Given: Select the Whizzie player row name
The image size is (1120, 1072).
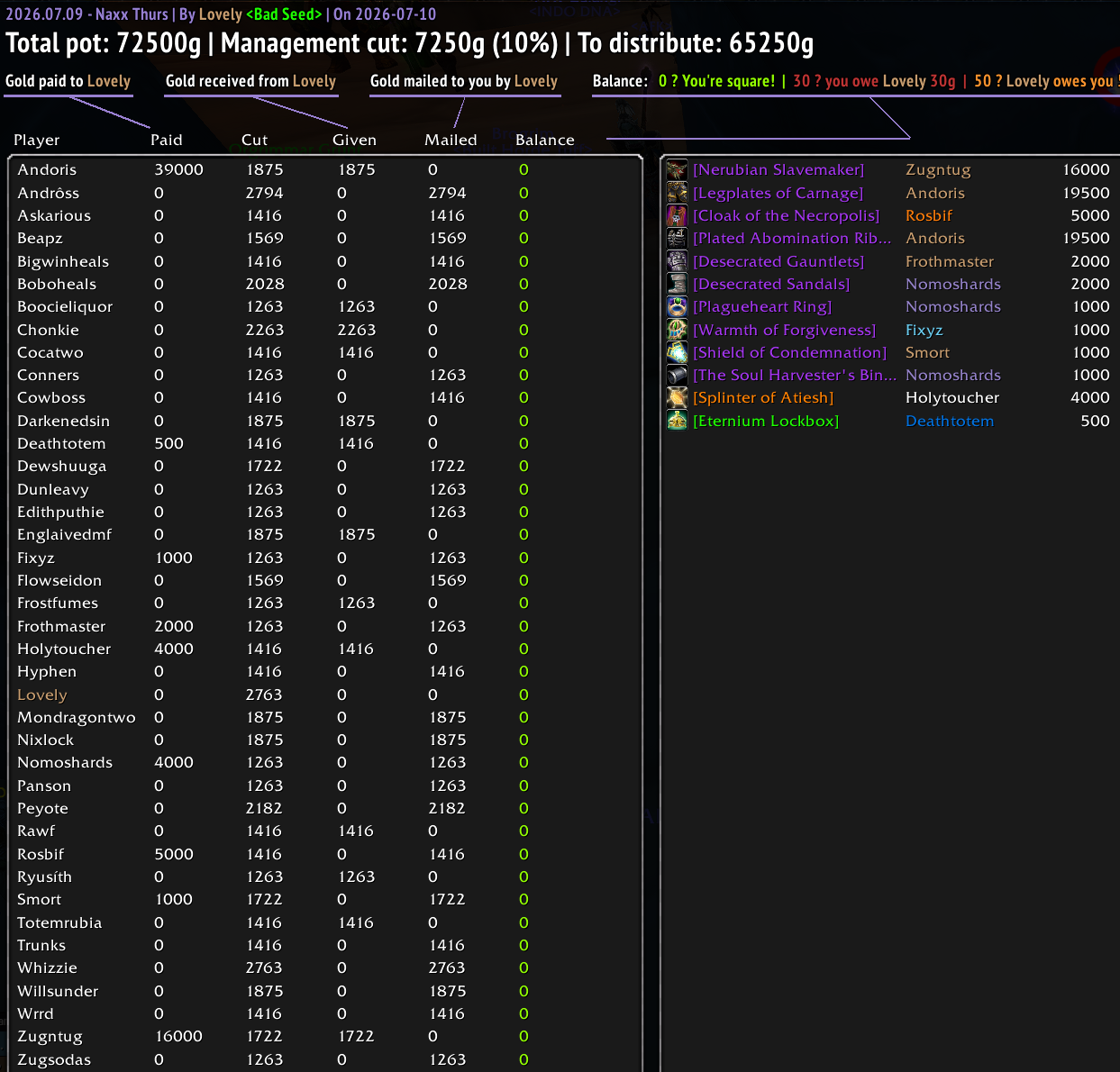Looking at the screenshot, I should (47, 968).
